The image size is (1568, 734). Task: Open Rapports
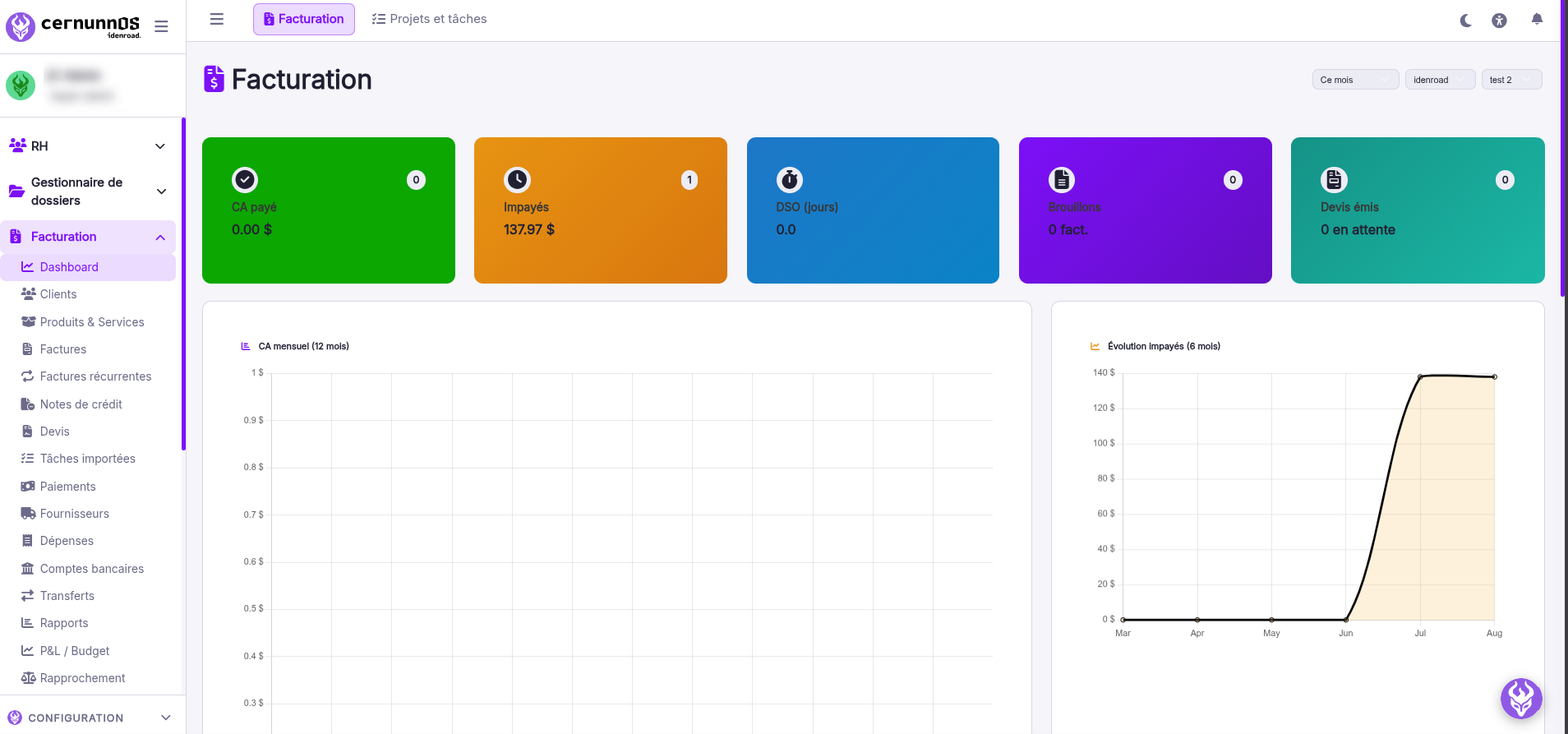pos(88,623)
